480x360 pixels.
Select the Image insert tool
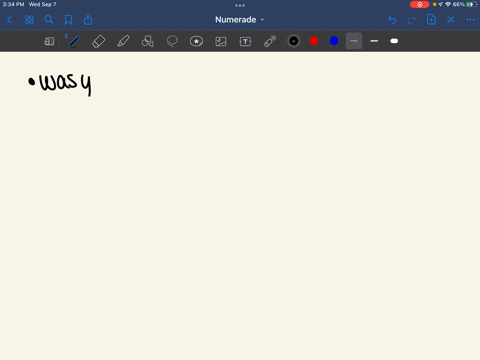[x=221, y=41]
